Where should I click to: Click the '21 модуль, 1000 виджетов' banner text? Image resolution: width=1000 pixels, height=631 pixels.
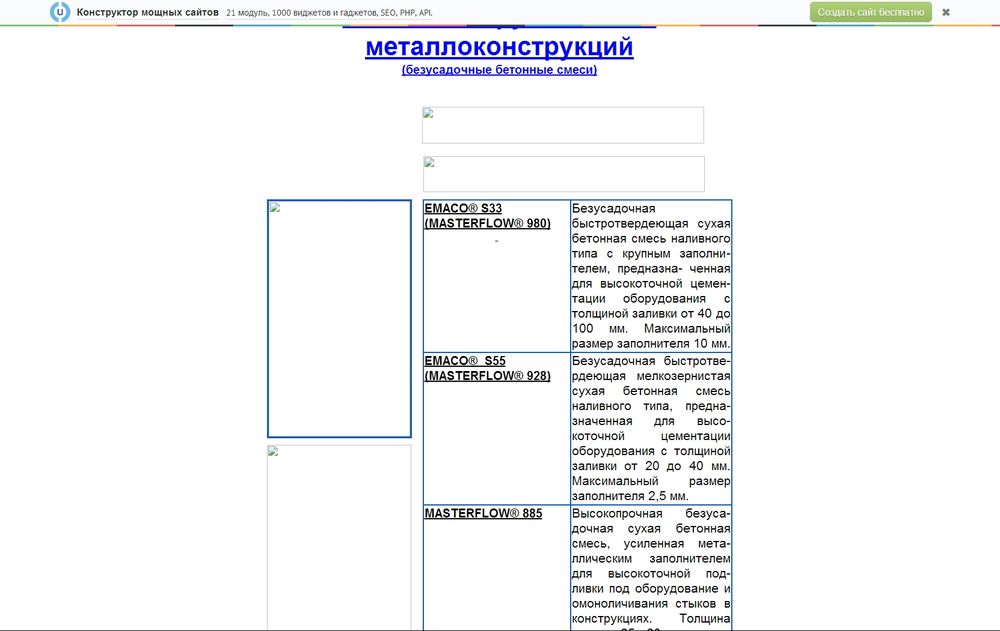[329, 13]
